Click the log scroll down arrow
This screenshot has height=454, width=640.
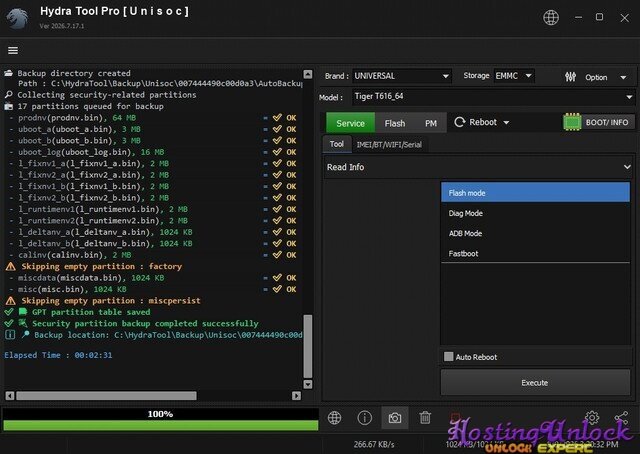point(308,384)
